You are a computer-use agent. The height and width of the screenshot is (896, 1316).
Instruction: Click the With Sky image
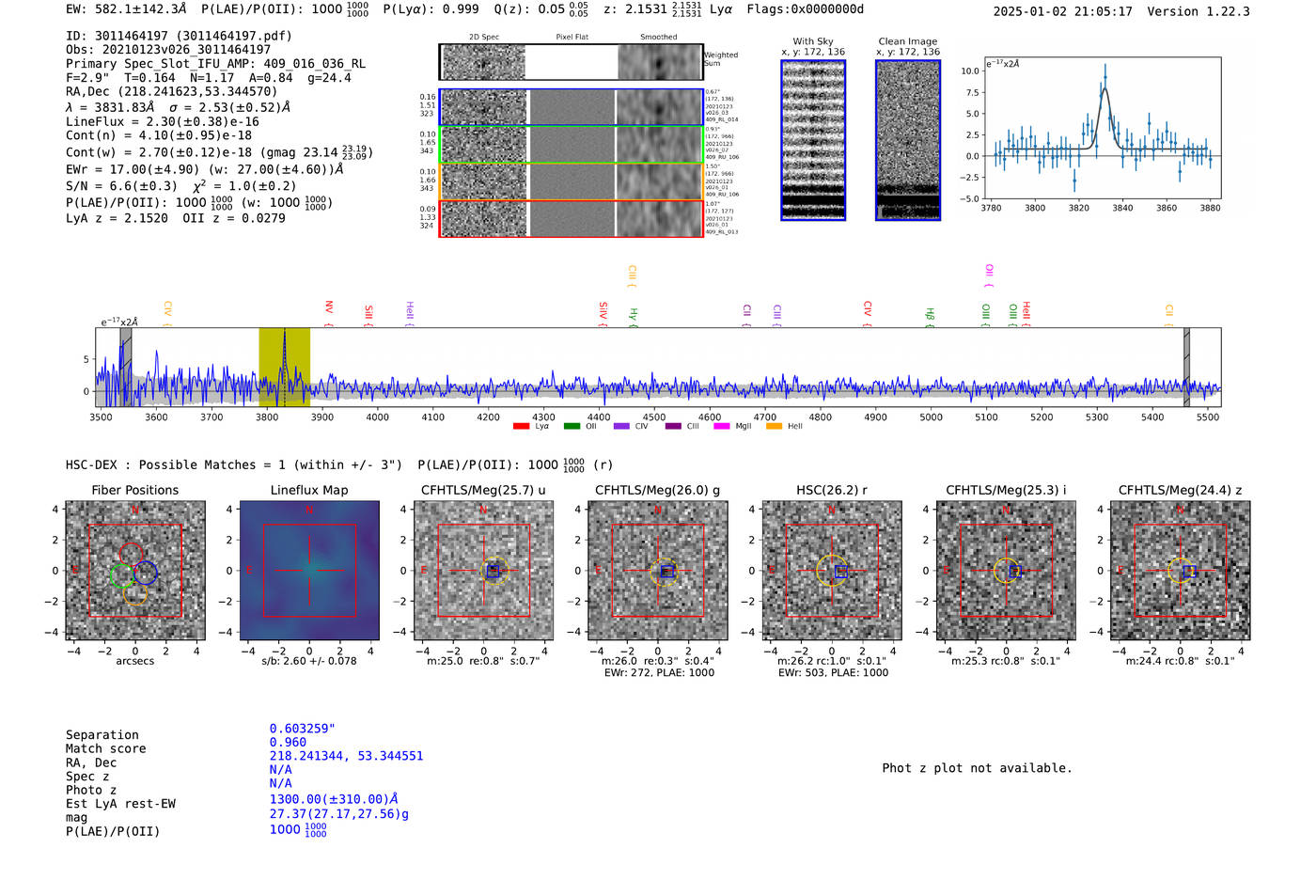coord(813,140)
